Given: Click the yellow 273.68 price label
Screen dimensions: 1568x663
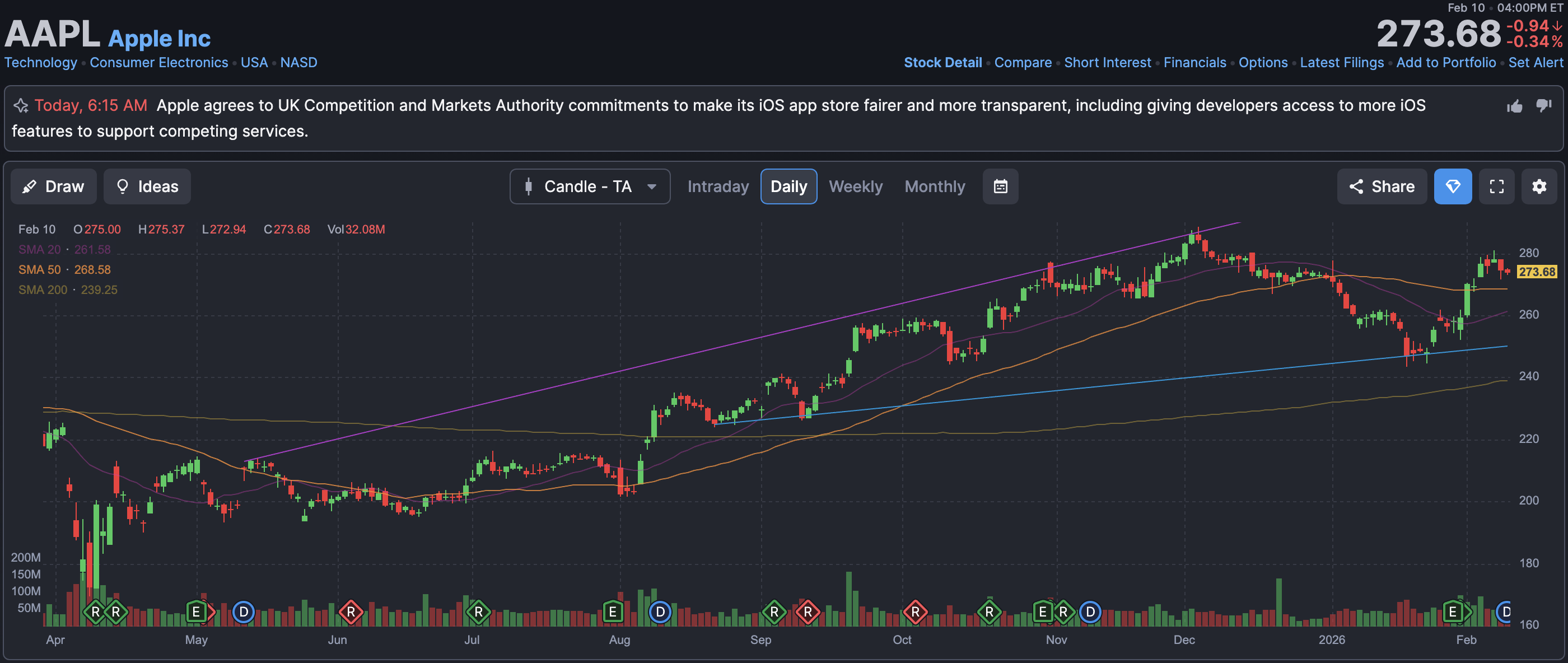Looking at the screenshot, I should pos(1536,272).
